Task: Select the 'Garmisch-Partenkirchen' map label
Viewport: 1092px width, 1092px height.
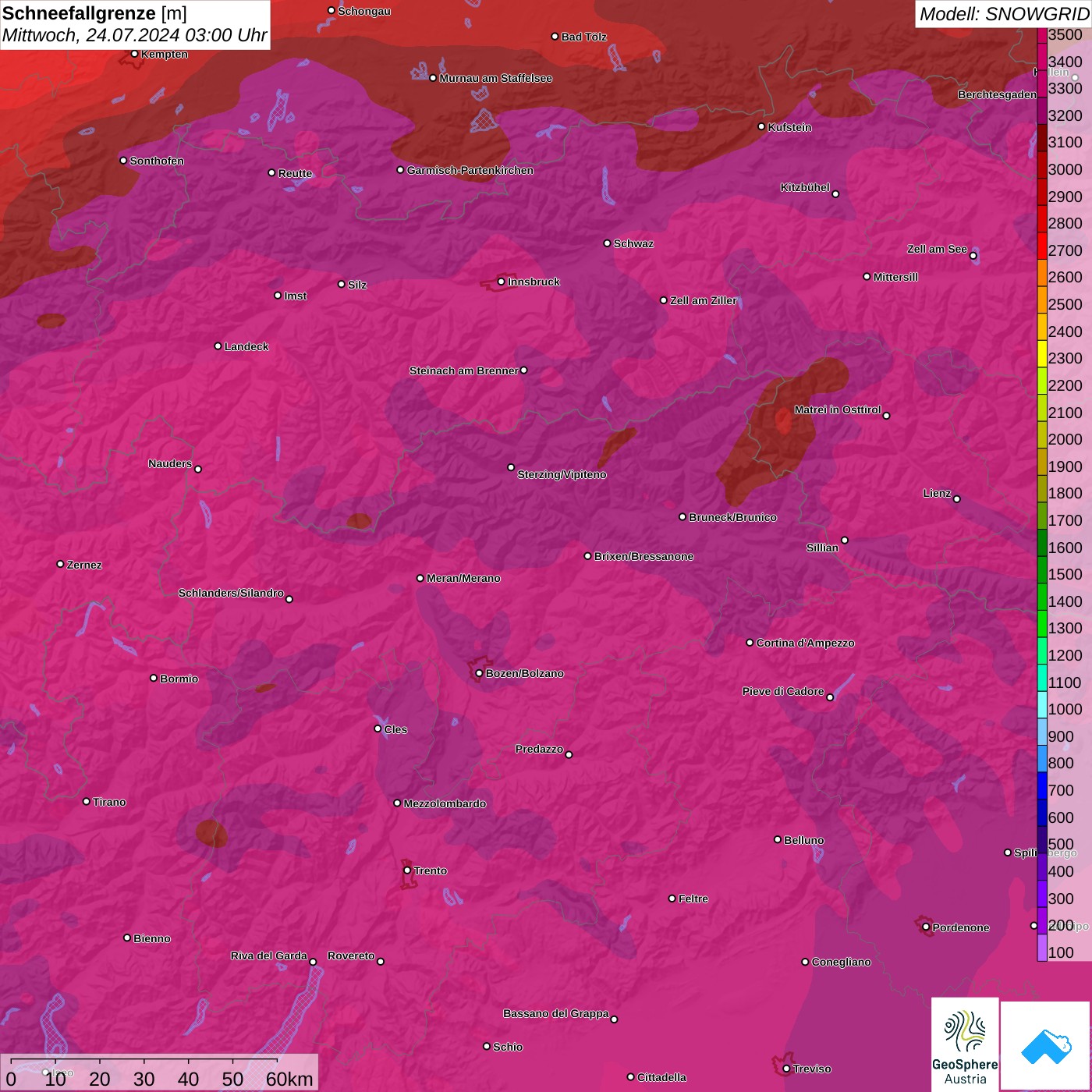Action: [x=470, y=170]
